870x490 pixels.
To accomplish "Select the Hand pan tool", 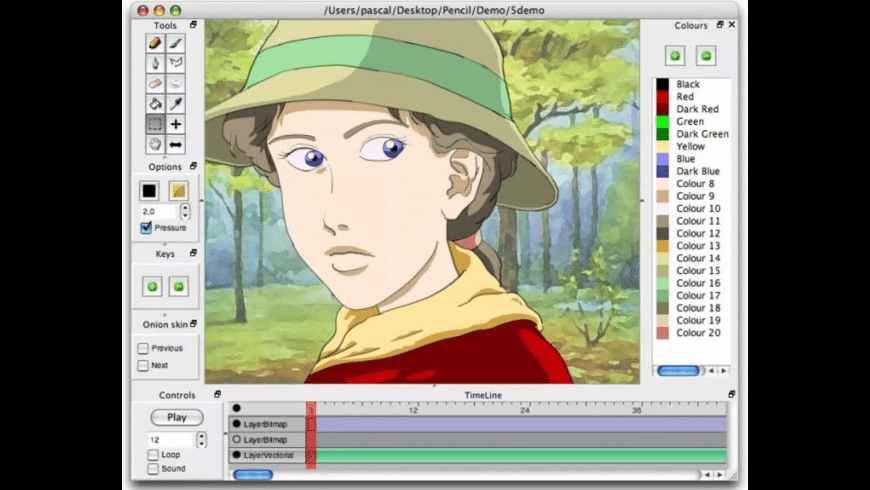I will click(154, 144).
